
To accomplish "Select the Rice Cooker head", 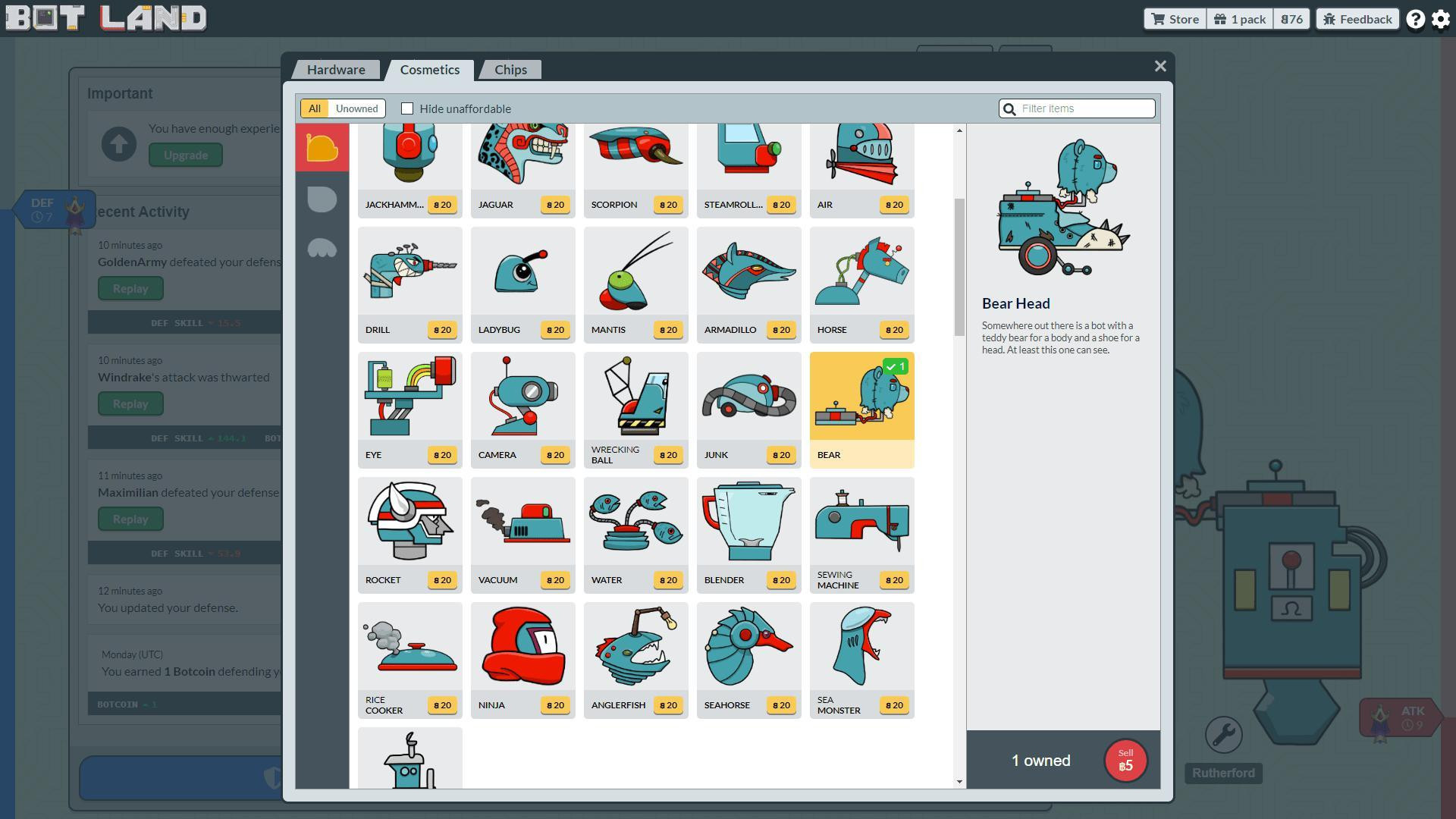I will pyautogui.click(x=409, y=661).
